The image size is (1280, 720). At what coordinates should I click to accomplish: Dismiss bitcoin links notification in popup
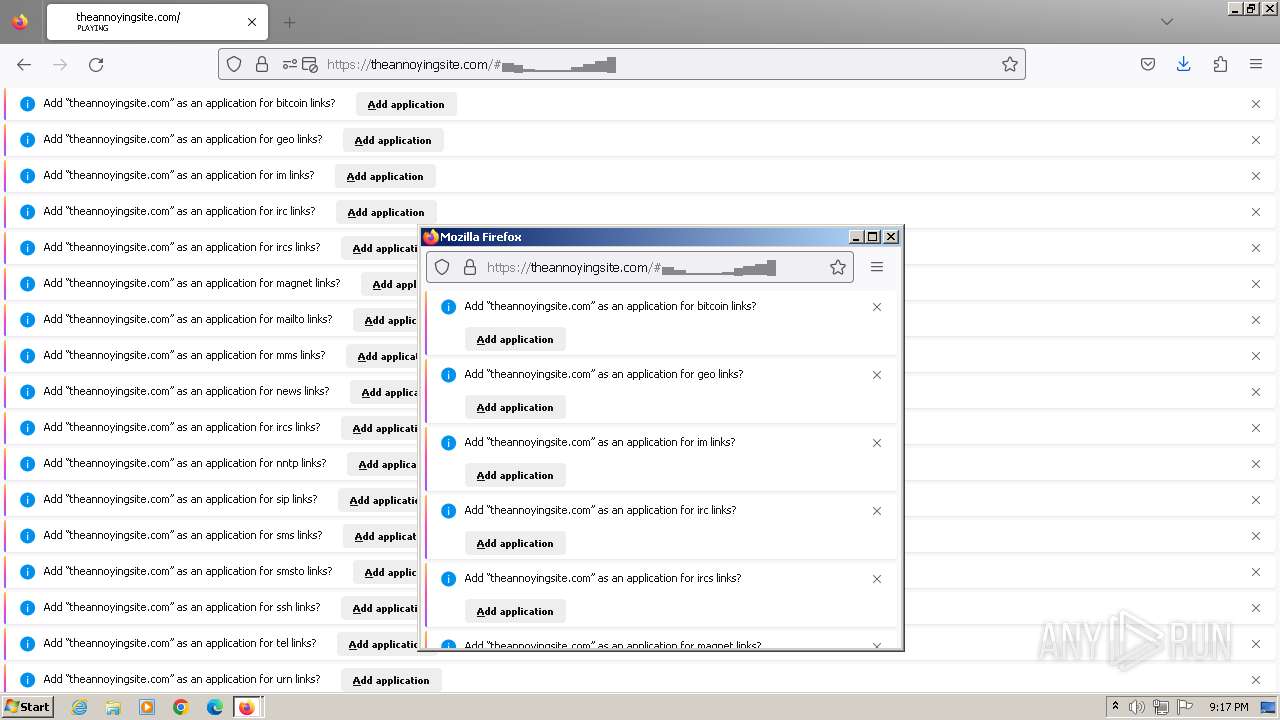pos(877,307)
